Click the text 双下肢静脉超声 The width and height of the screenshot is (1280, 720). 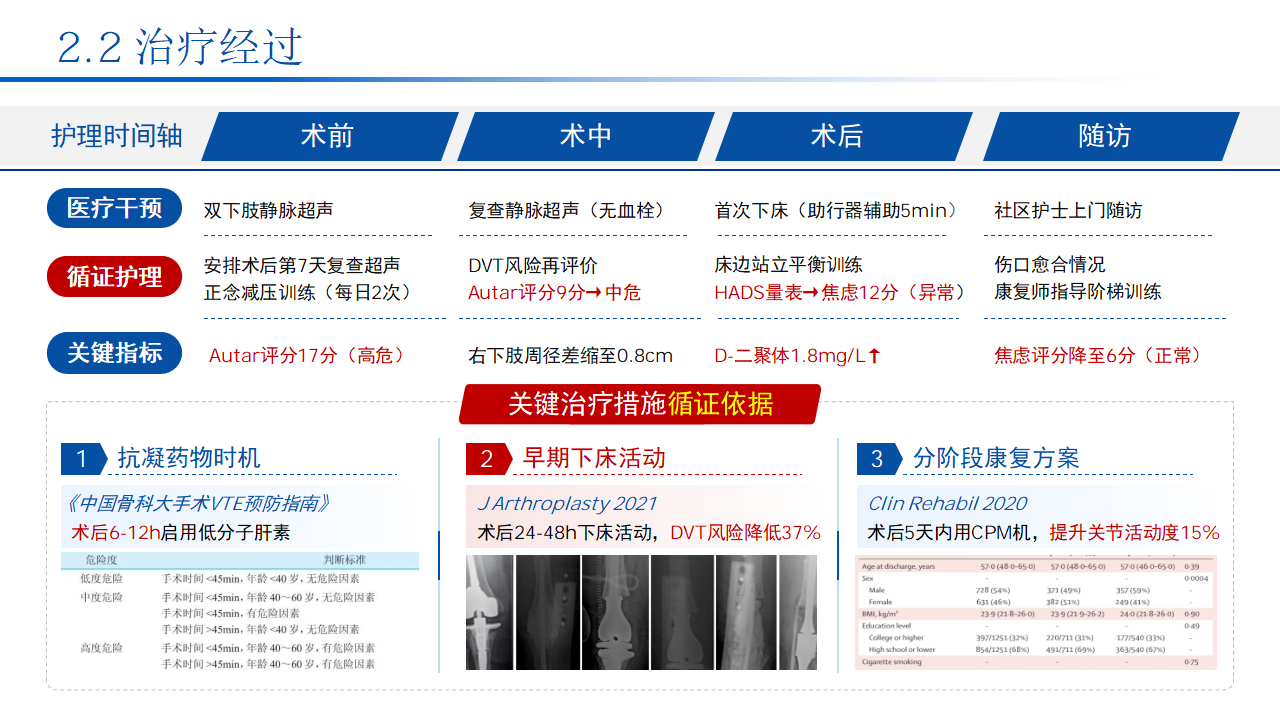269,211
